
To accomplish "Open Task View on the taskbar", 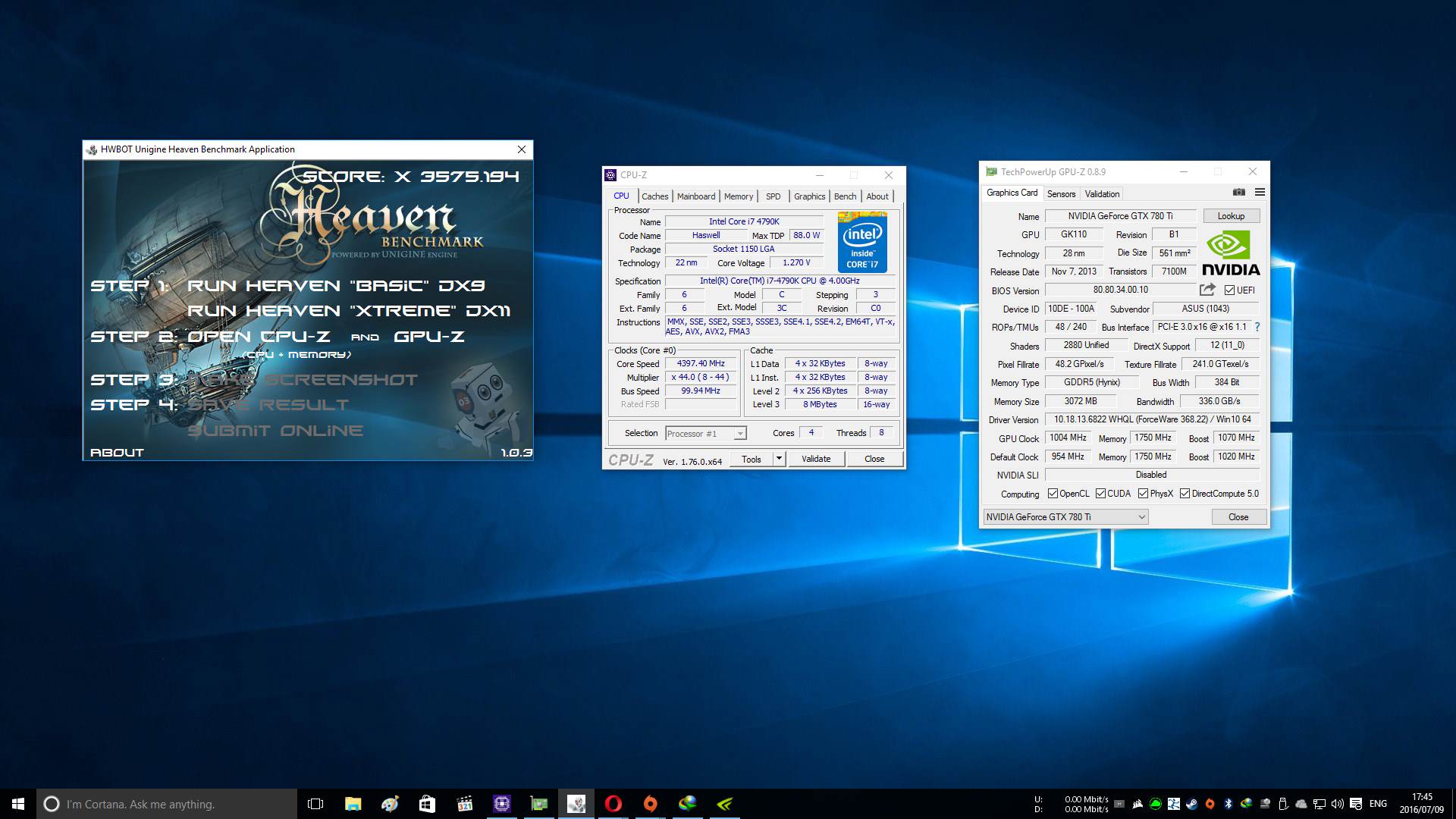I will pyautogui.click(x=315, y=804).
